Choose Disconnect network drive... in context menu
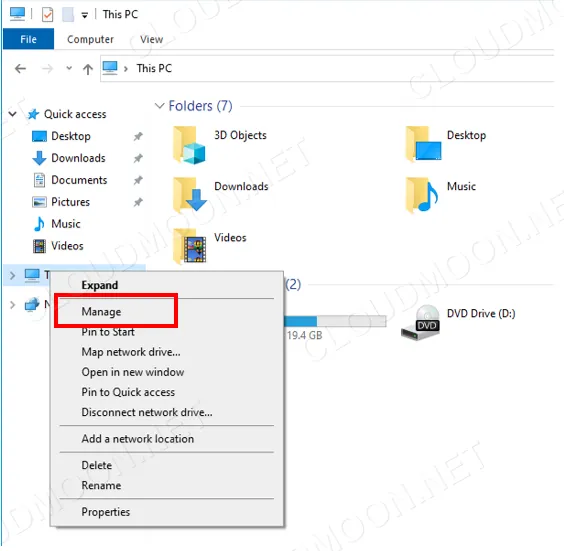The height and width of the screenshot is (551, 564). [x=147, y=412]
